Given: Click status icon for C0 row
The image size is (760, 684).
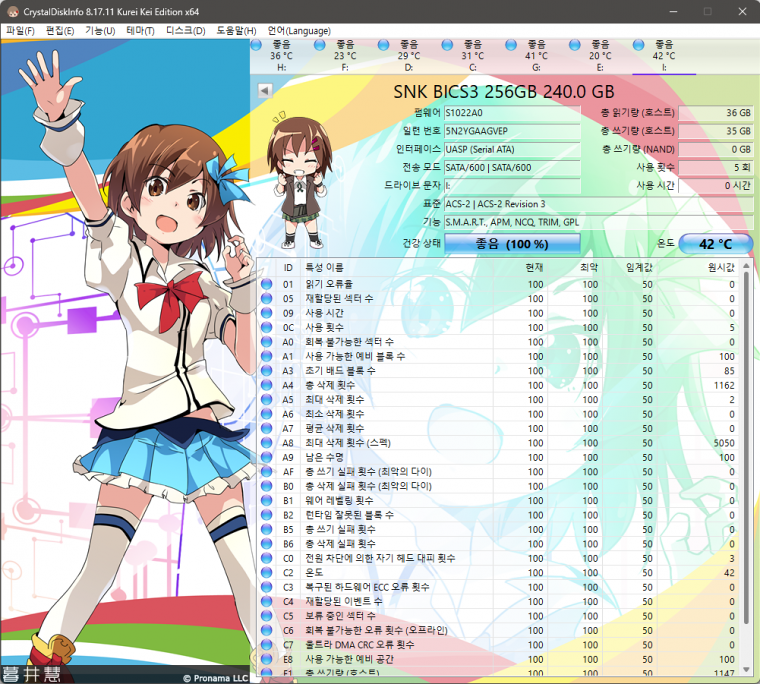Looking at the screenshot, I should coord(267,558).
